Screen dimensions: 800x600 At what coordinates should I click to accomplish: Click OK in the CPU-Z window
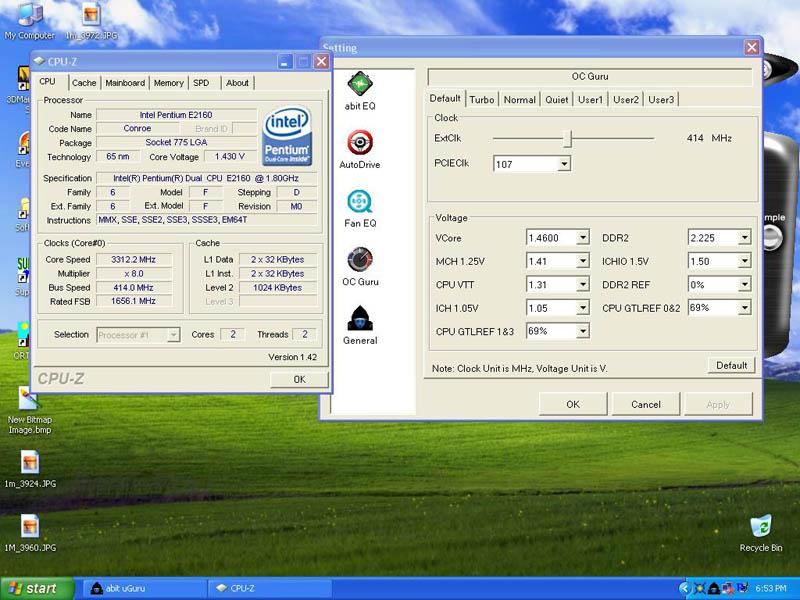point(299,379)
